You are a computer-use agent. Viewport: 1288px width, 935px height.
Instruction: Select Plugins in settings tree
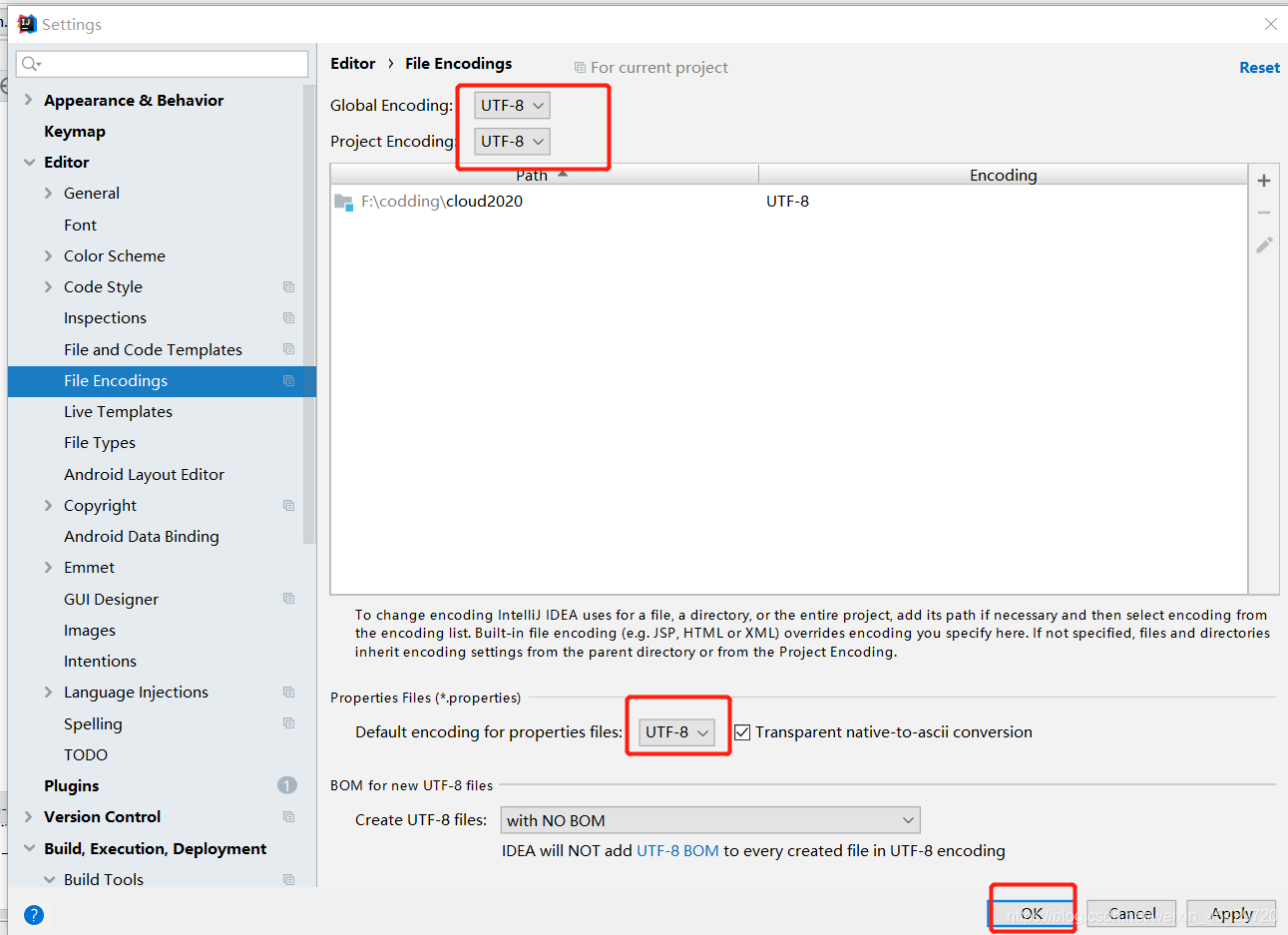coord(72,786)
